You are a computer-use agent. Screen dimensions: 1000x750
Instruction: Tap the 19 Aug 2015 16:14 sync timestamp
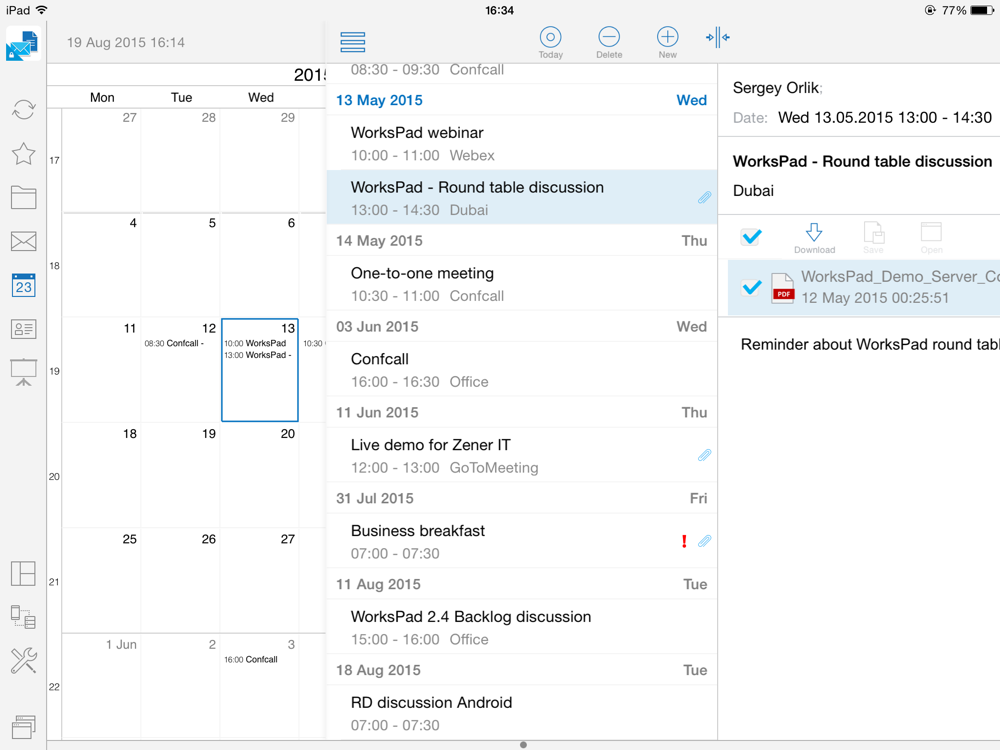click(x=126, y=43)
